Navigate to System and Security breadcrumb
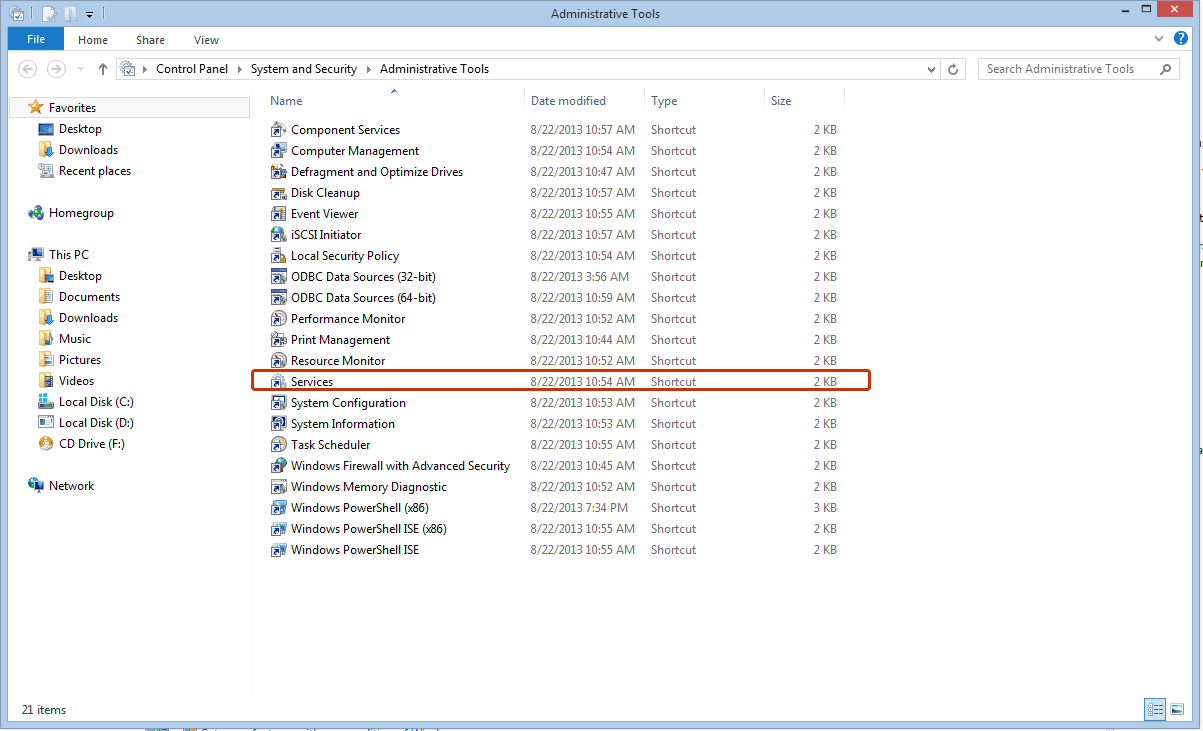Image resolution: width=1203 pixels, height=731 pixels. (304, 69)
